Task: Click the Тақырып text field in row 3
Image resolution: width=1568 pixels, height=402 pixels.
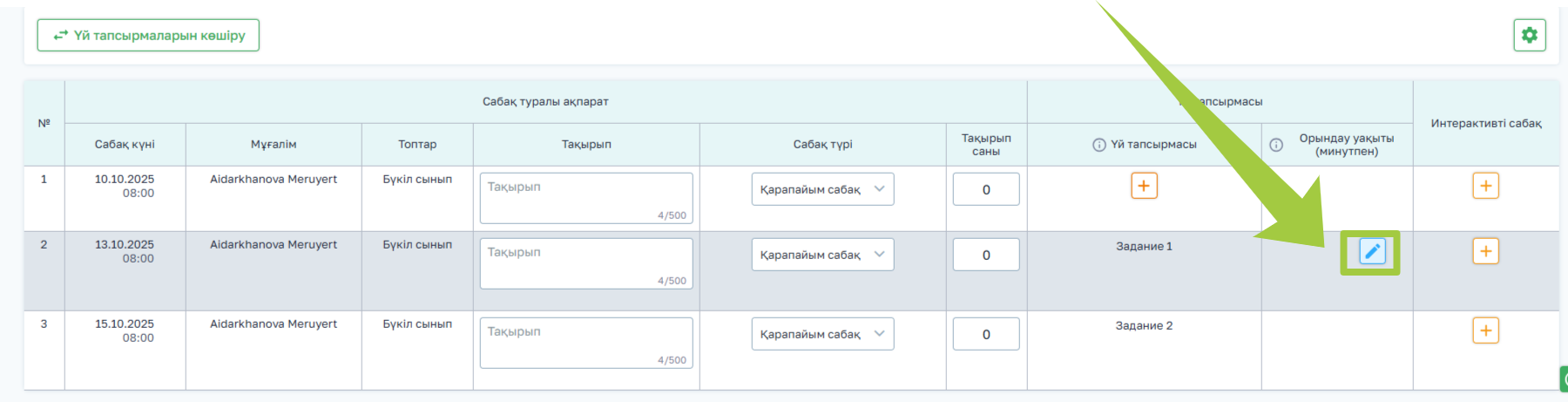Action: pyautogui.click(x=585, y=342)
